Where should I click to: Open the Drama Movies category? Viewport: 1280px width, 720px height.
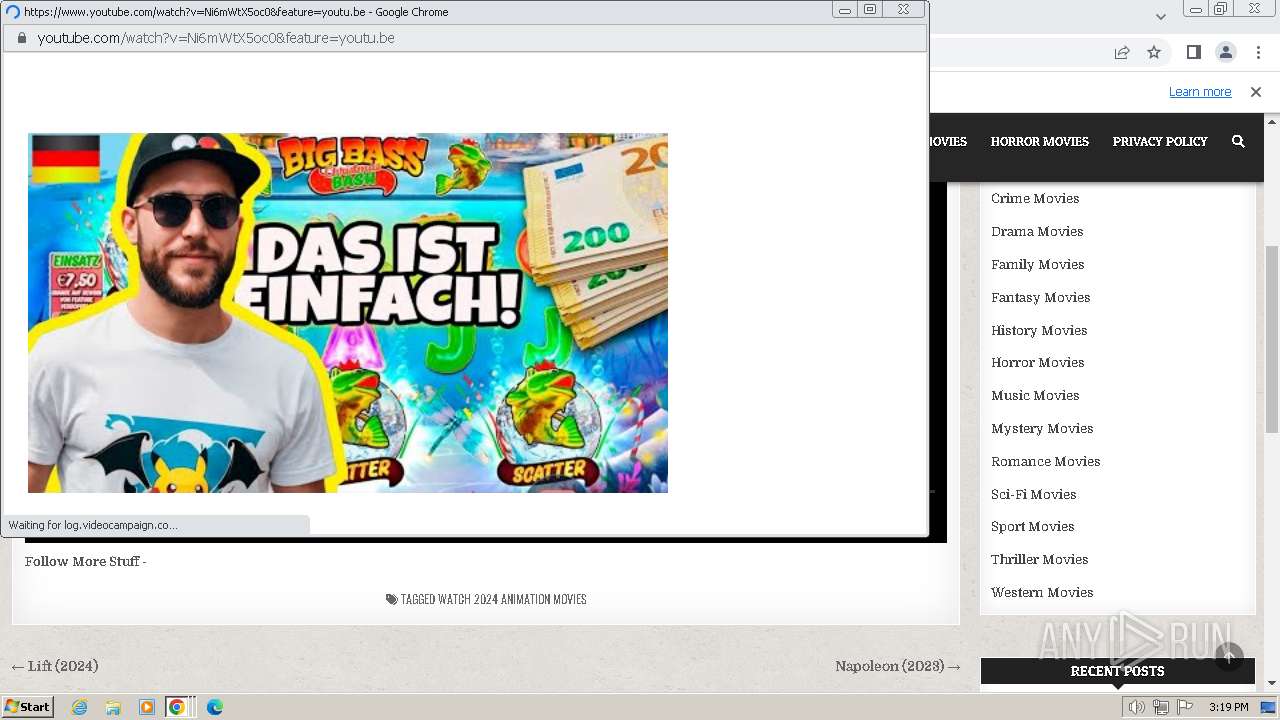[1037, 231]
